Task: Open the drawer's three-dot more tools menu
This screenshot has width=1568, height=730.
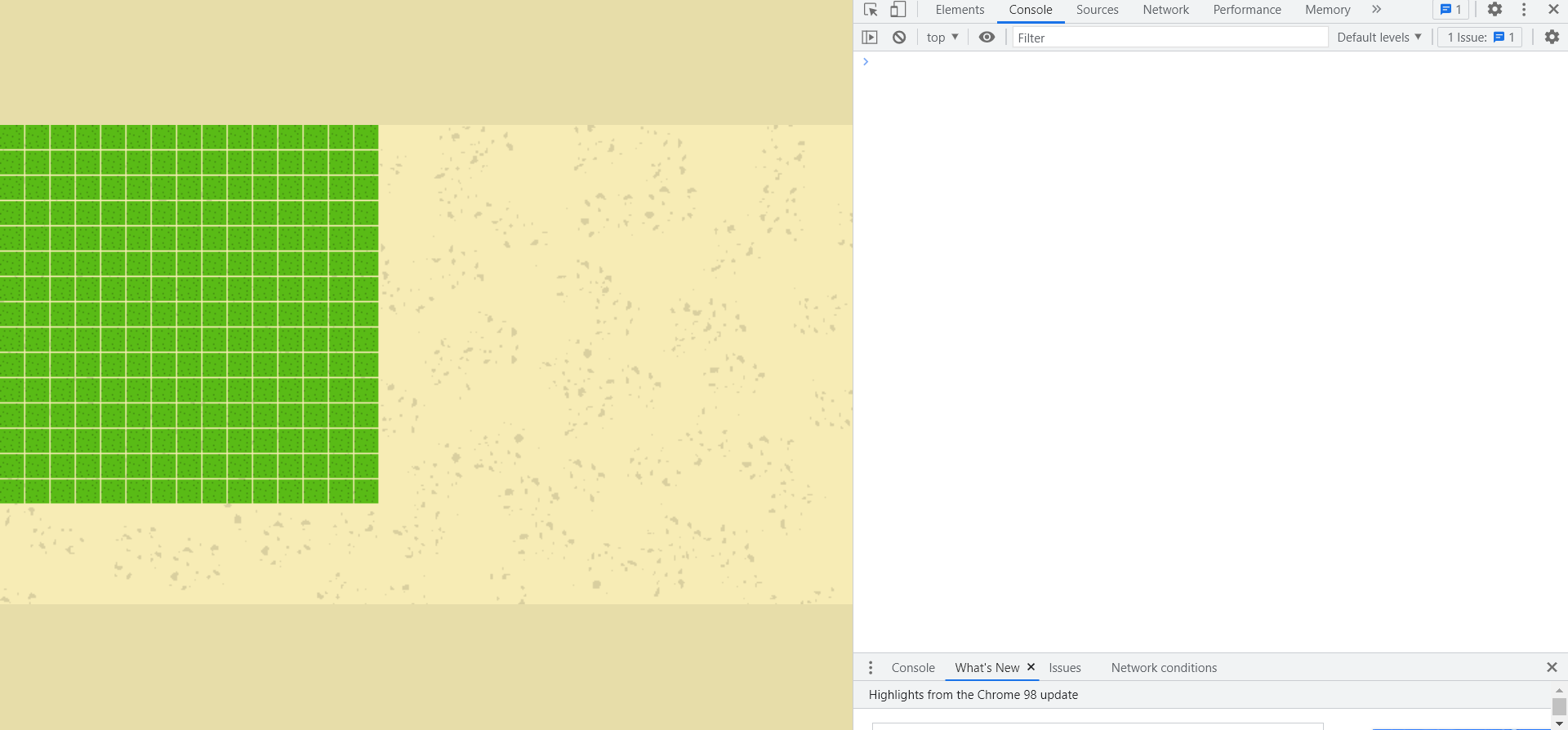Action: [x=871, y=668]
